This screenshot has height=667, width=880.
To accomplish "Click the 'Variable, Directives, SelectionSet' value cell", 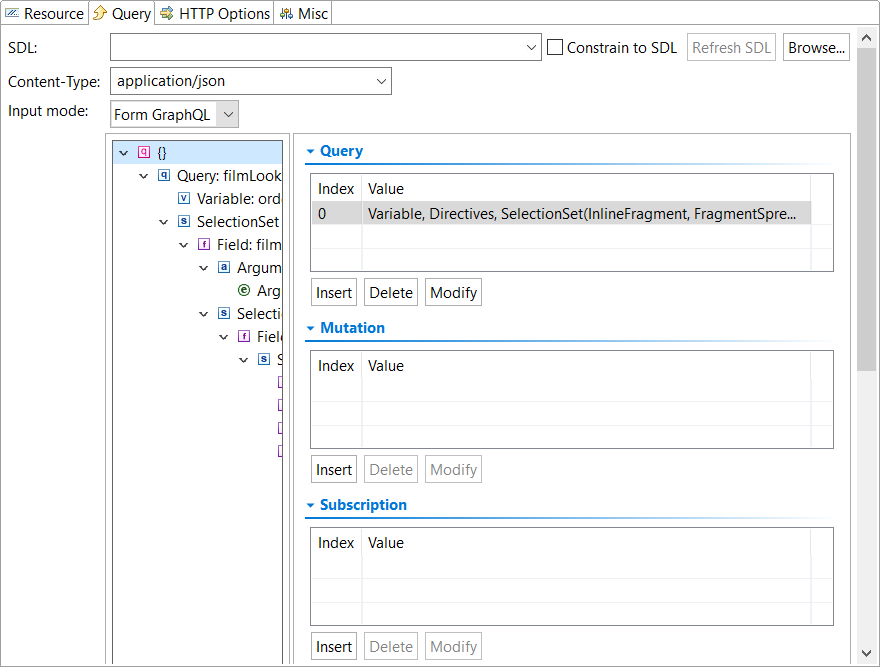I will [x=581, y=213].
